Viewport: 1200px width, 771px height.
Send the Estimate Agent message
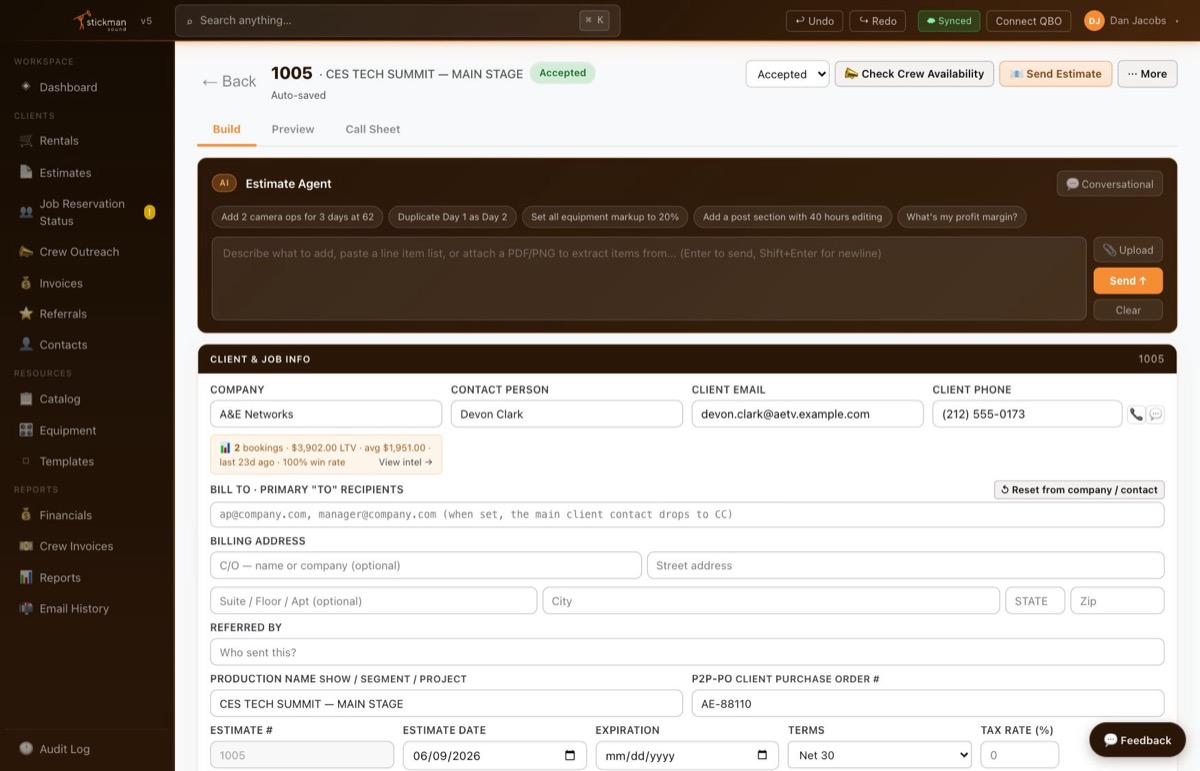point(1128,281)
